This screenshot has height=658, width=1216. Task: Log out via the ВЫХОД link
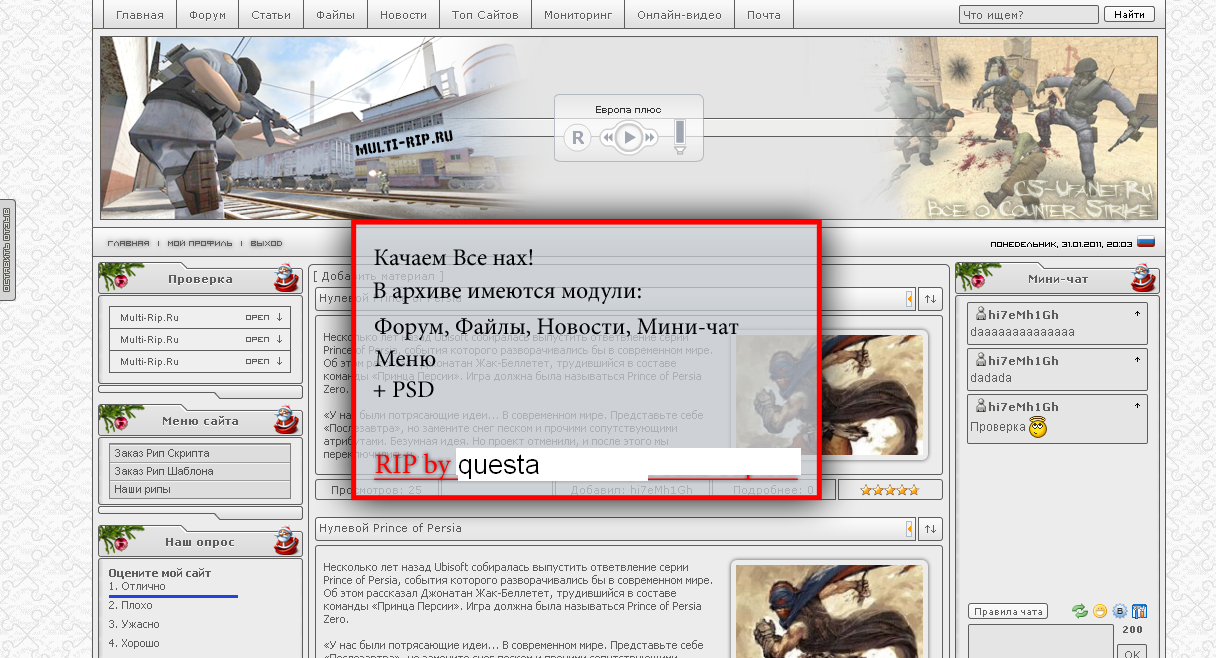[x=266, y=244]
